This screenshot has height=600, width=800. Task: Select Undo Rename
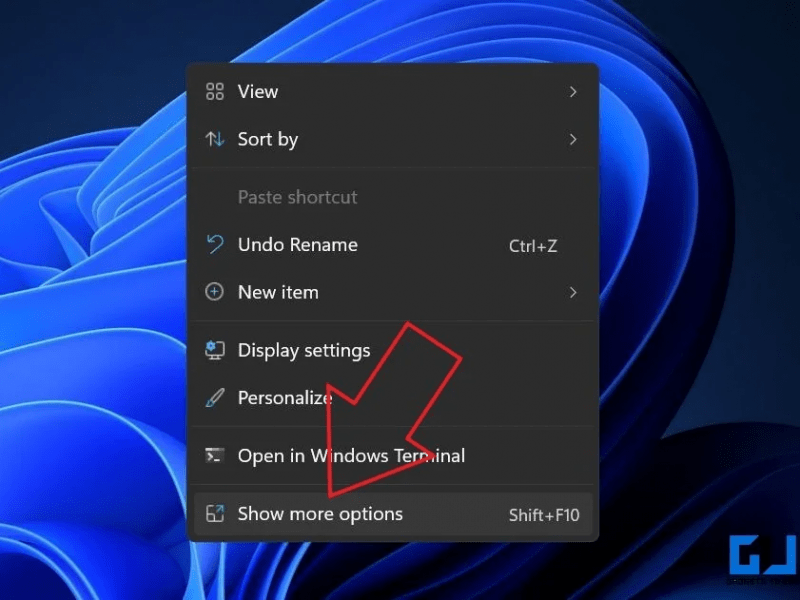297,245
